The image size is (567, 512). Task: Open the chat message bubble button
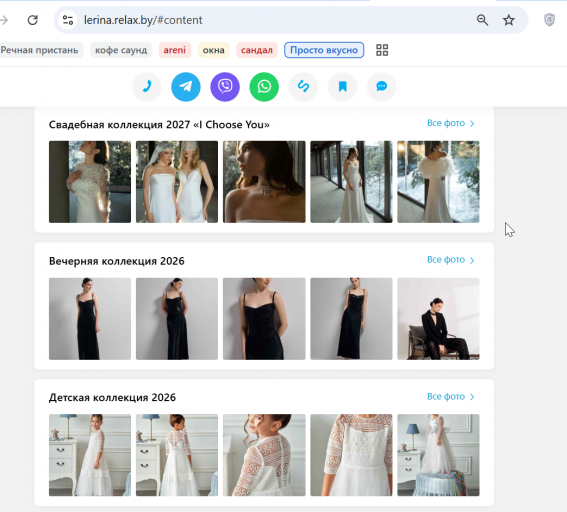(x=381, y=87)
